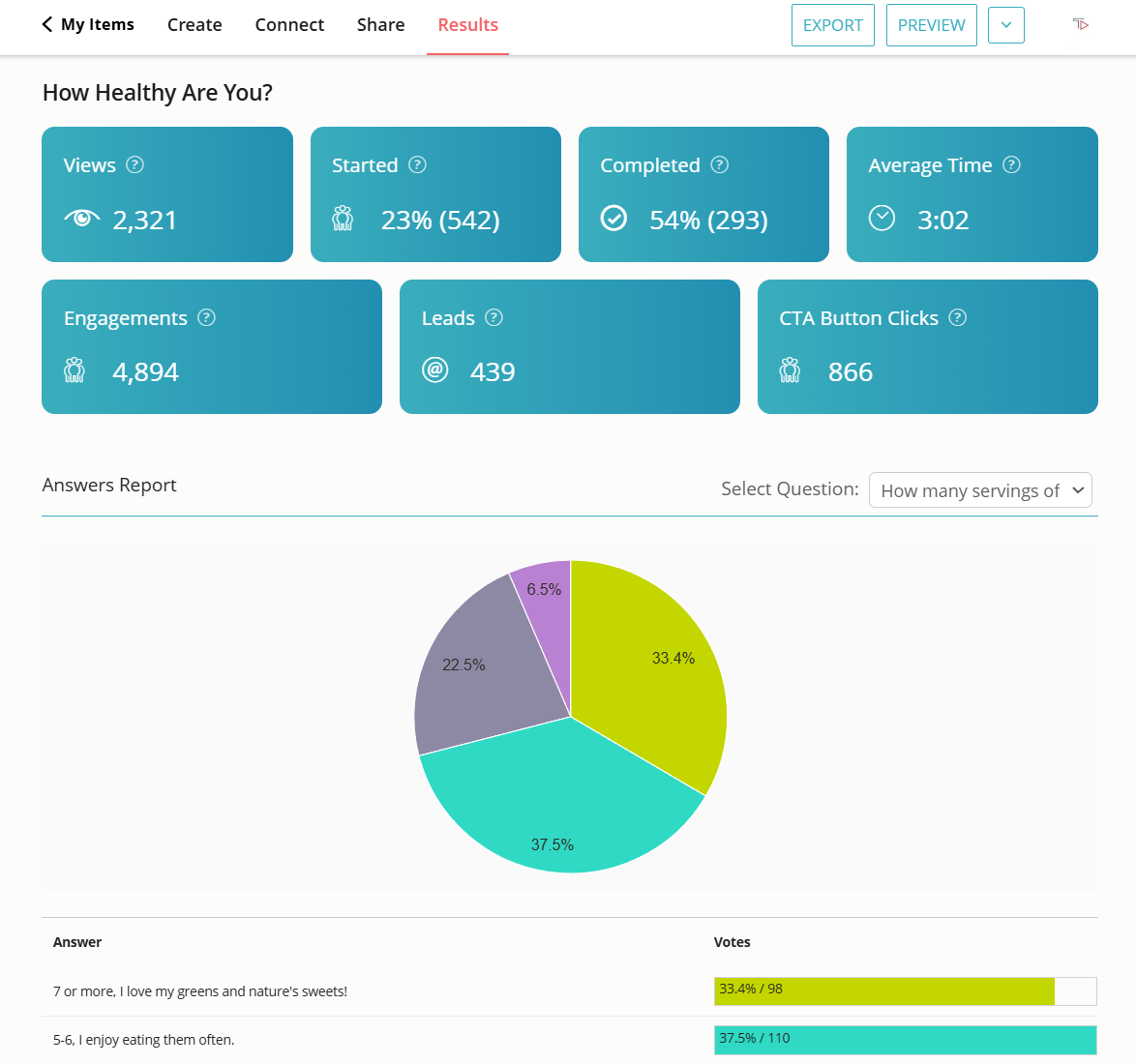Click the people icon on Engagements card
Screen dimensions: 1136x1064
pos(76,370)
